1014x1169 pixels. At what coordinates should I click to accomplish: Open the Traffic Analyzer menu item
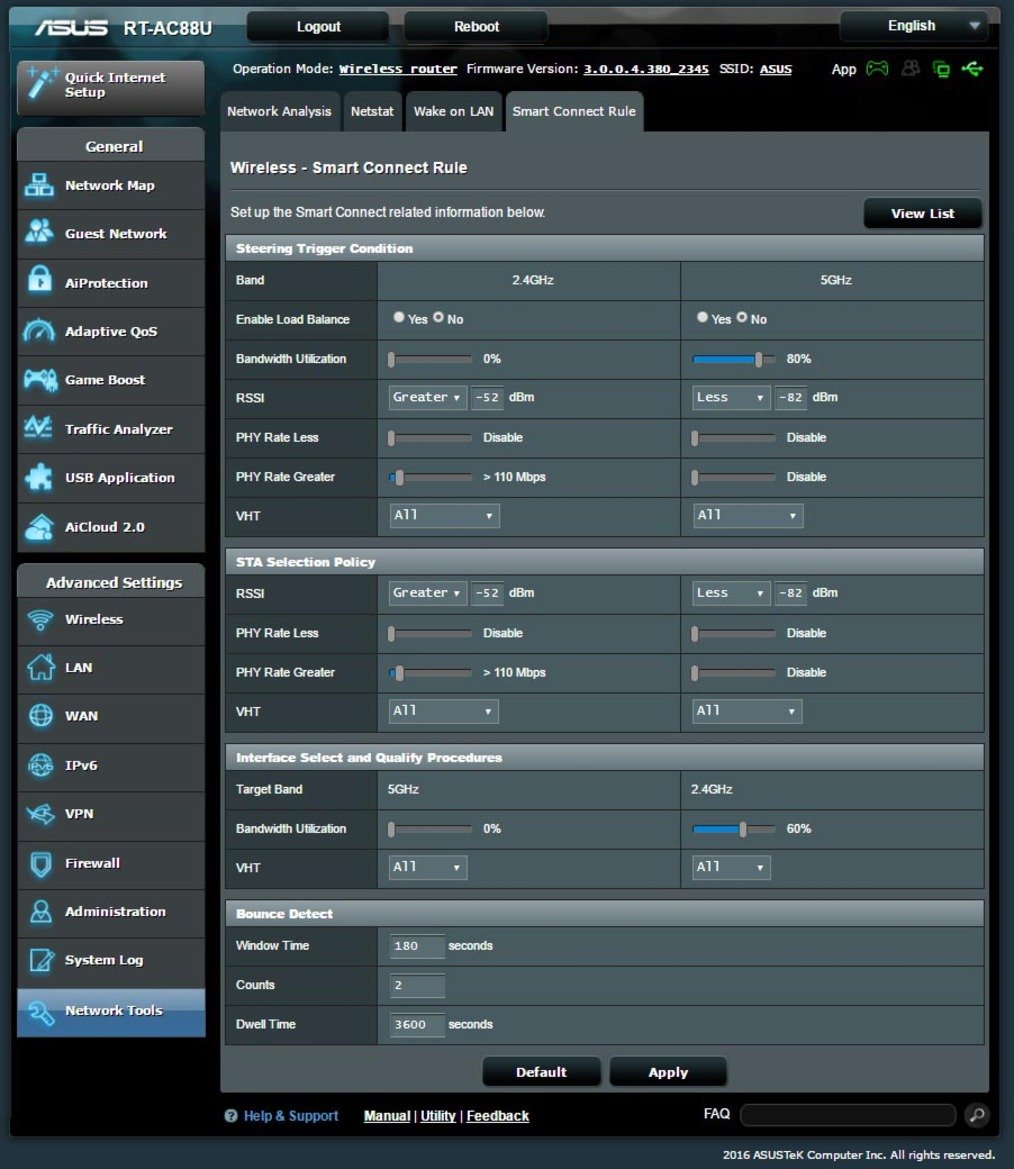click(111, 429)
